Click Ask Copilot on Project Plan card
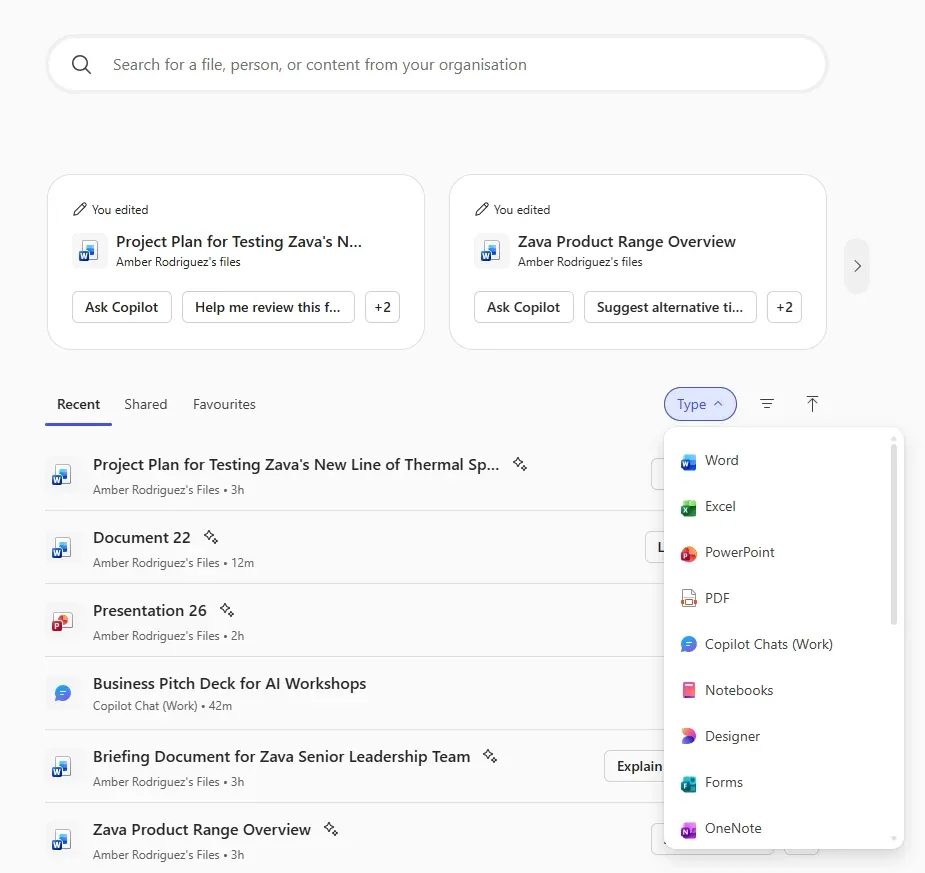 (122, 307)
